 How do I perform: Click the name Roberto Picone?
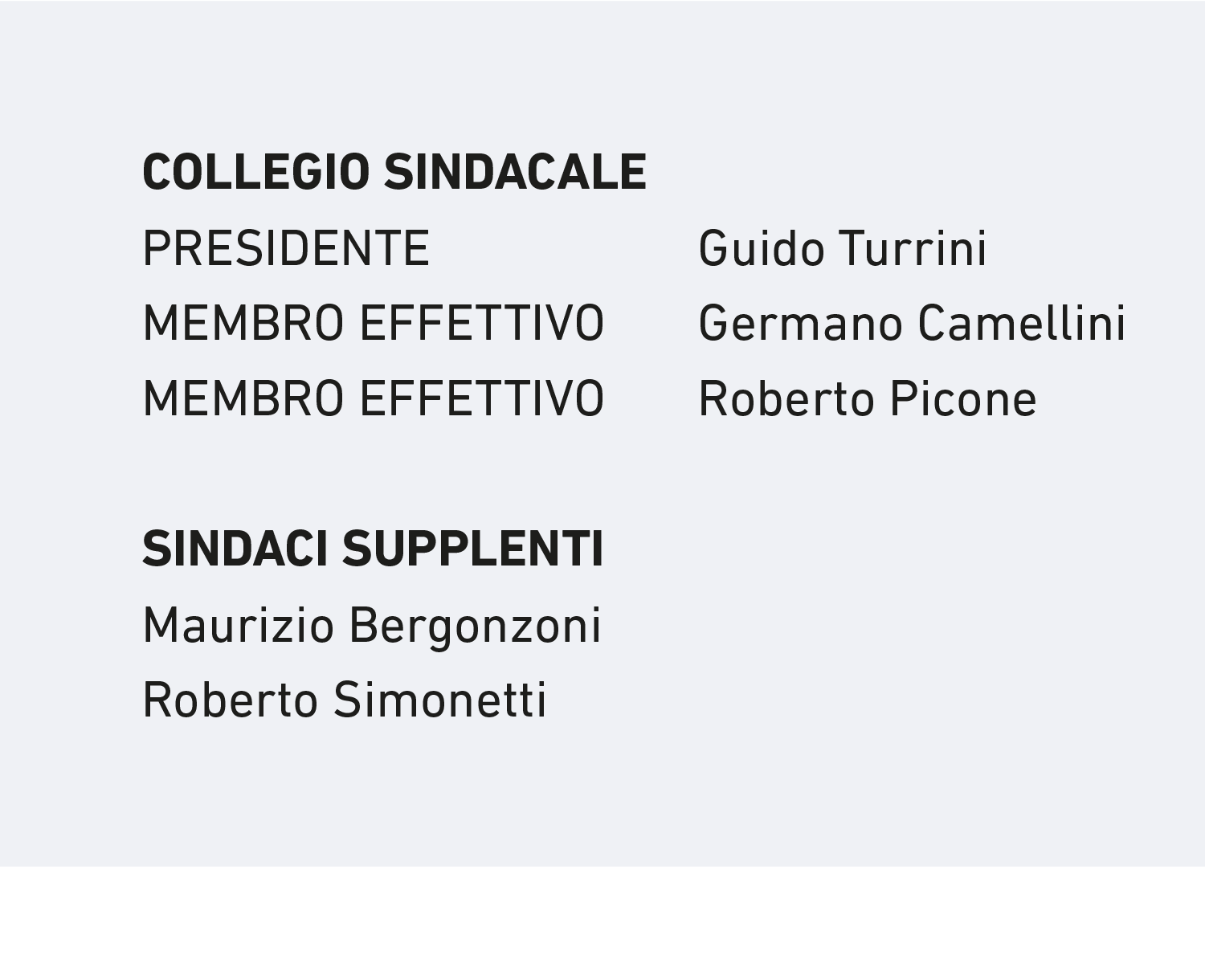click(x=868, y=399)
